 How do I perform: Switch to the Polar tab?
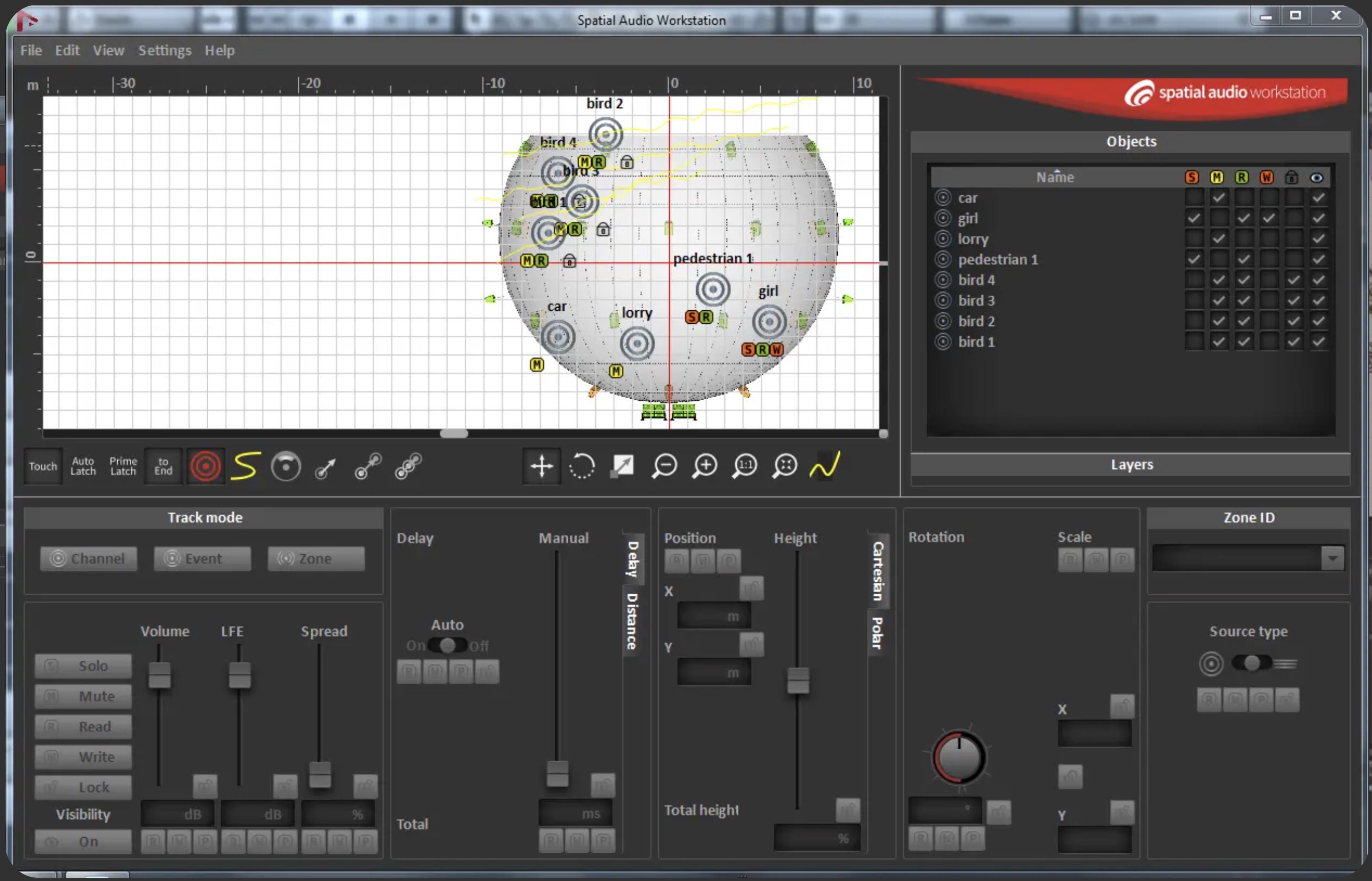click(x=876, y=632)
